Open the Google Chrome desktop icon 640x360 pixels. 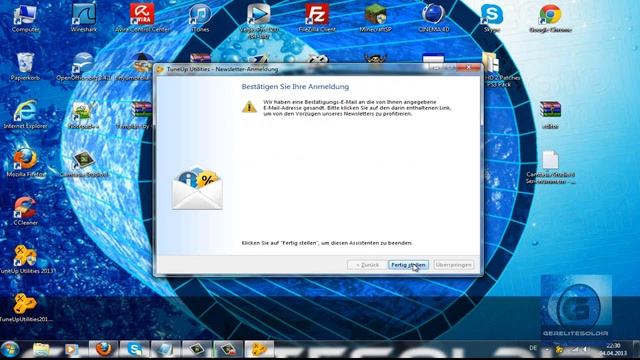tap(550, 18)
